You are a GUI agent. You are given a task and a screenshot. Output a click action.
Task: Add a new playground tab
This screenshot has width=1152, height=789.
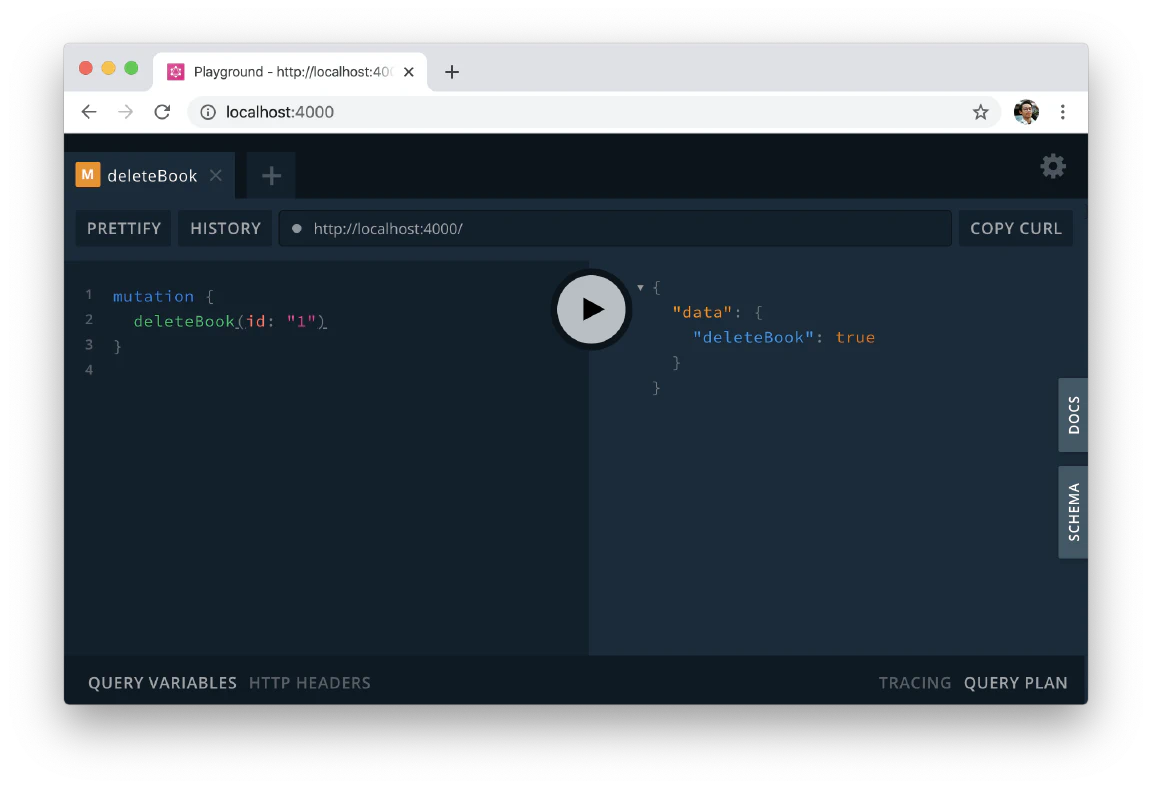(x=271, y=176)
